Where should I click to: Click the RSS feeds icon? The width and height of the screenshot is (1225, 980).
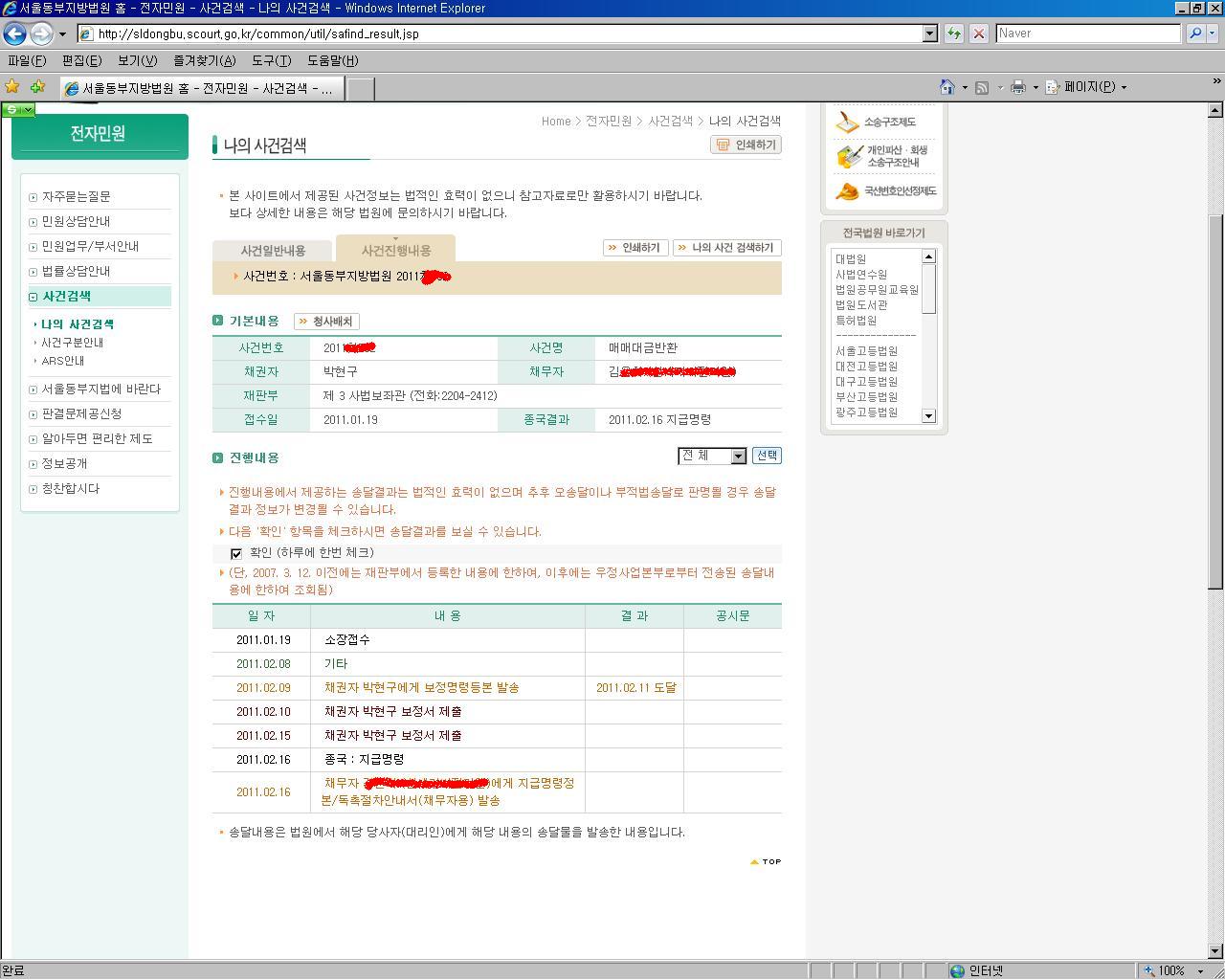click(x=982, y=87)
